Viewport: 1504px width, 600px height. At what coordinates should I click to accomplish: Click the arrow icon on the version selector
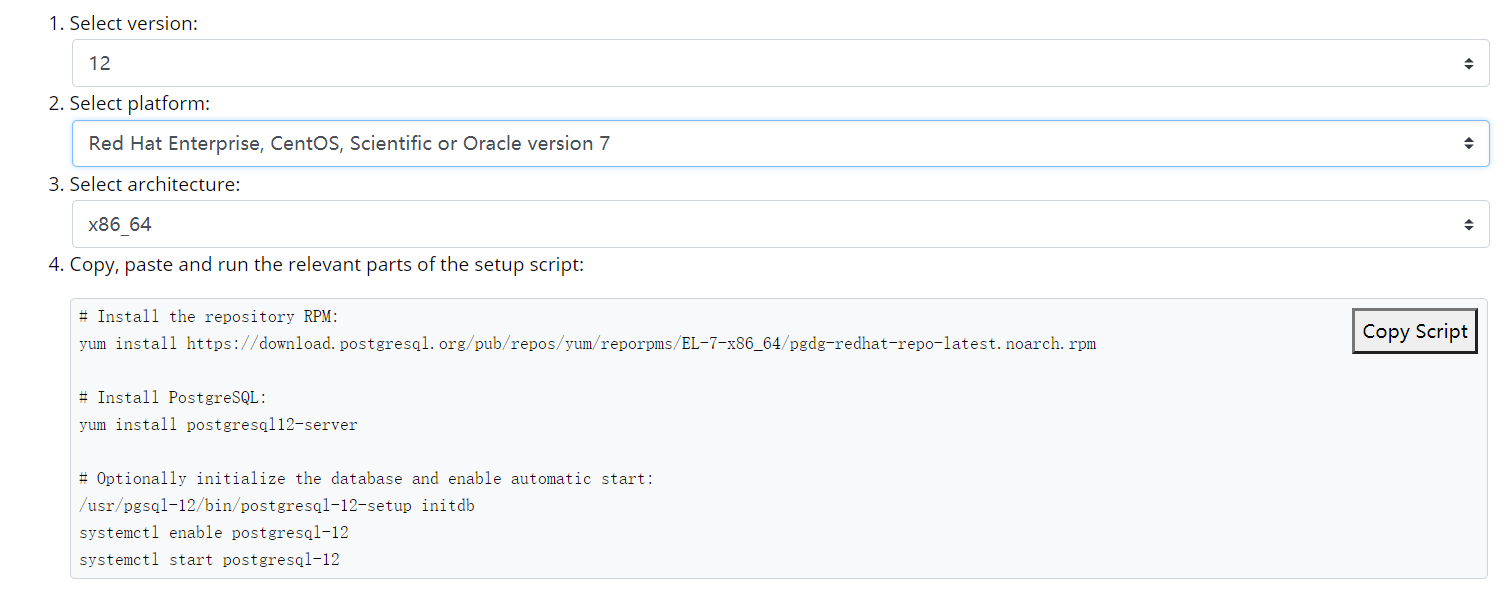[1468, 63]
